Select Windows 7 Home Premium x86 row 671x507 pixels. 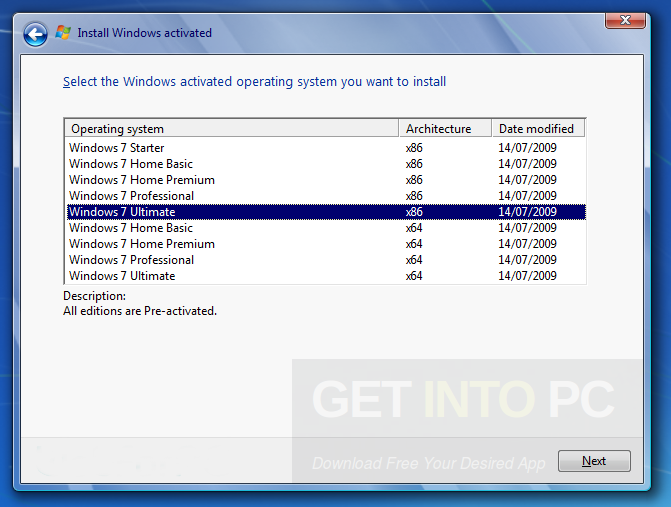point(326,180)
